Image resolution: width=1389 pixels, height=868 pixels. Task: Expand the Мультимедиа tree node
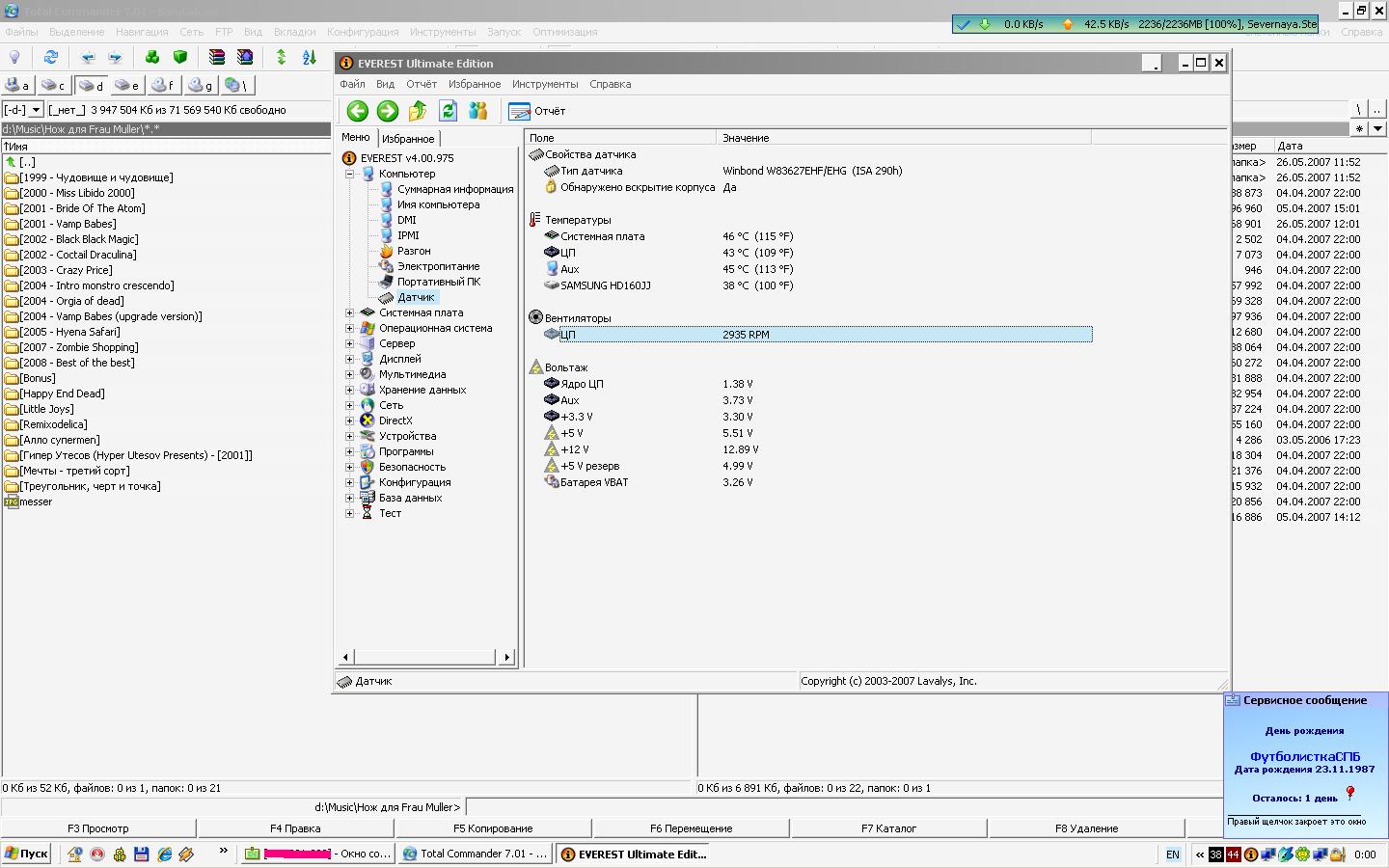349,374
